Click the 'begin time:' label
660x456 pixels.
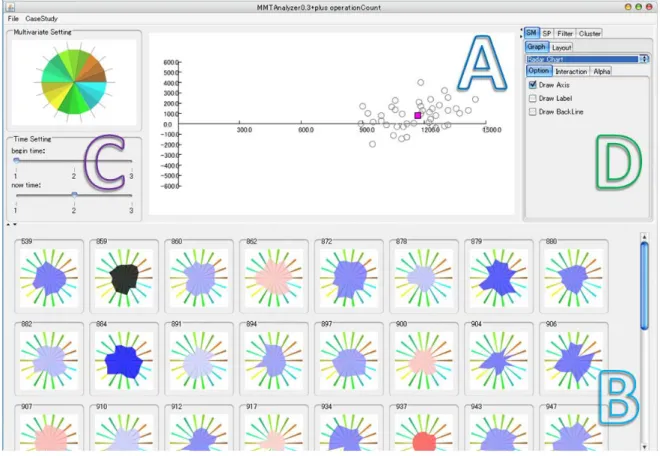point(28,151)
